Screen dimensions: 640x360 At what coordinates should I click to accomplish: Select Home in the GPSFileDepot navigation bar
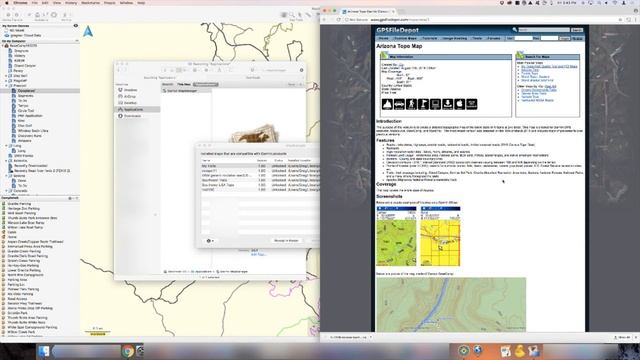(384, 38)
